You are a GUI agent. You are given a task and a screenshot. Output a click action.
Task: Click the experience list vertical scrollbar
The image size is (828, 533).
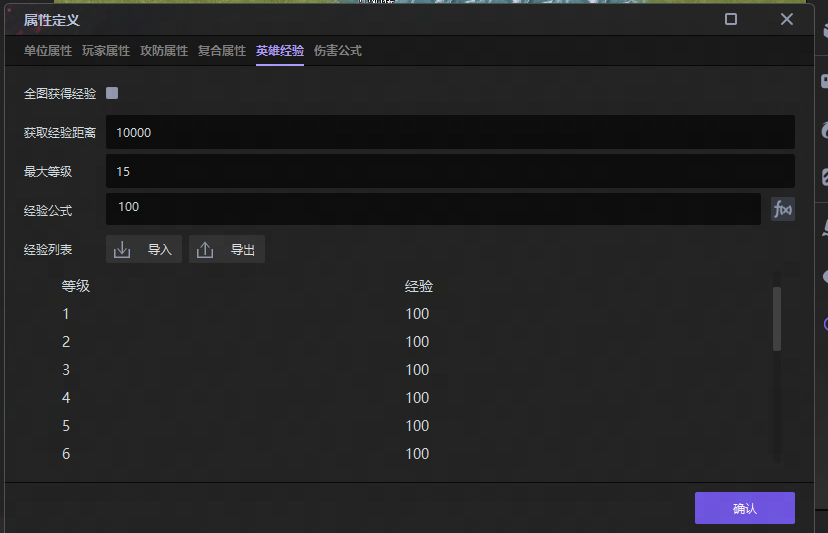777,320
